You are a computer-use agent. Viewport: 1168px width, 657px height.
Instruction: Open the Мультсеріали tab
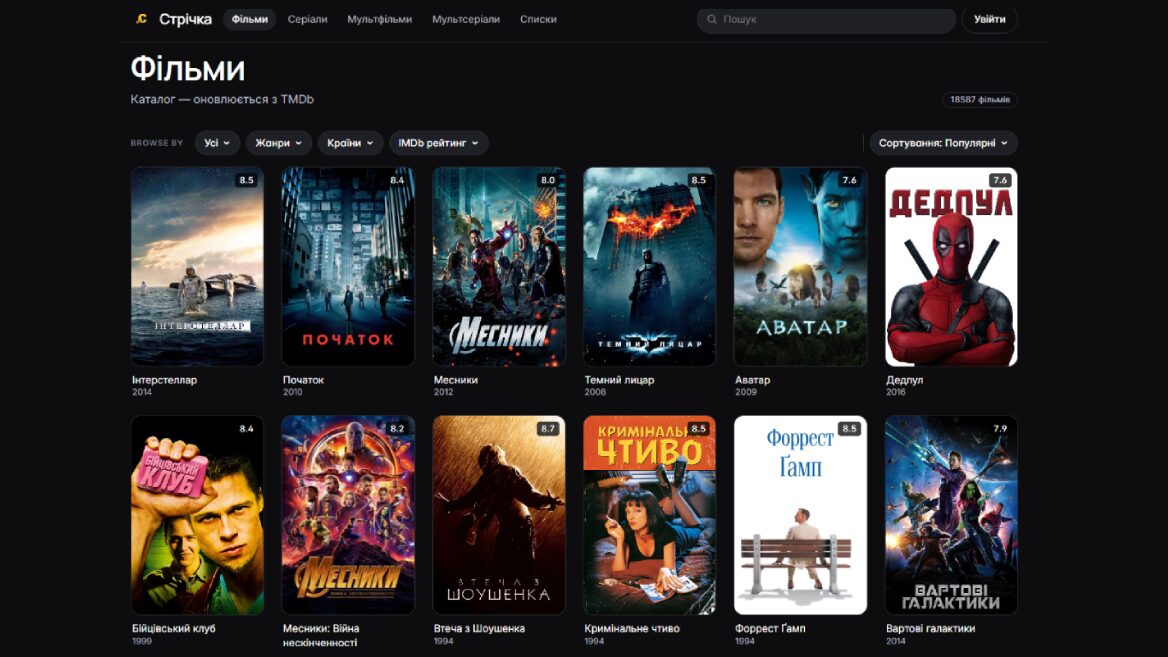(x=466, y=19)
